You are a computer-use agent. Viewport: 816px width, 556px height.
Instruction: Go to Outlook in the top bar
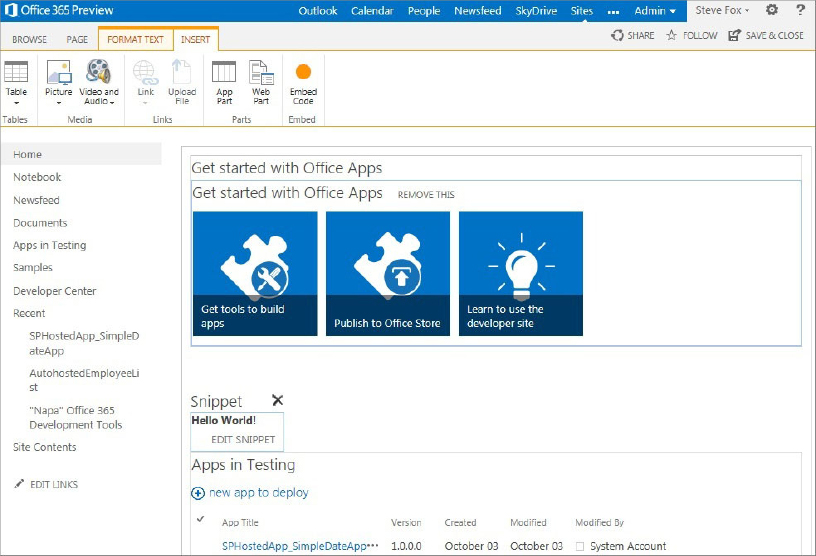pyautogui.click(x=317, y=10)
